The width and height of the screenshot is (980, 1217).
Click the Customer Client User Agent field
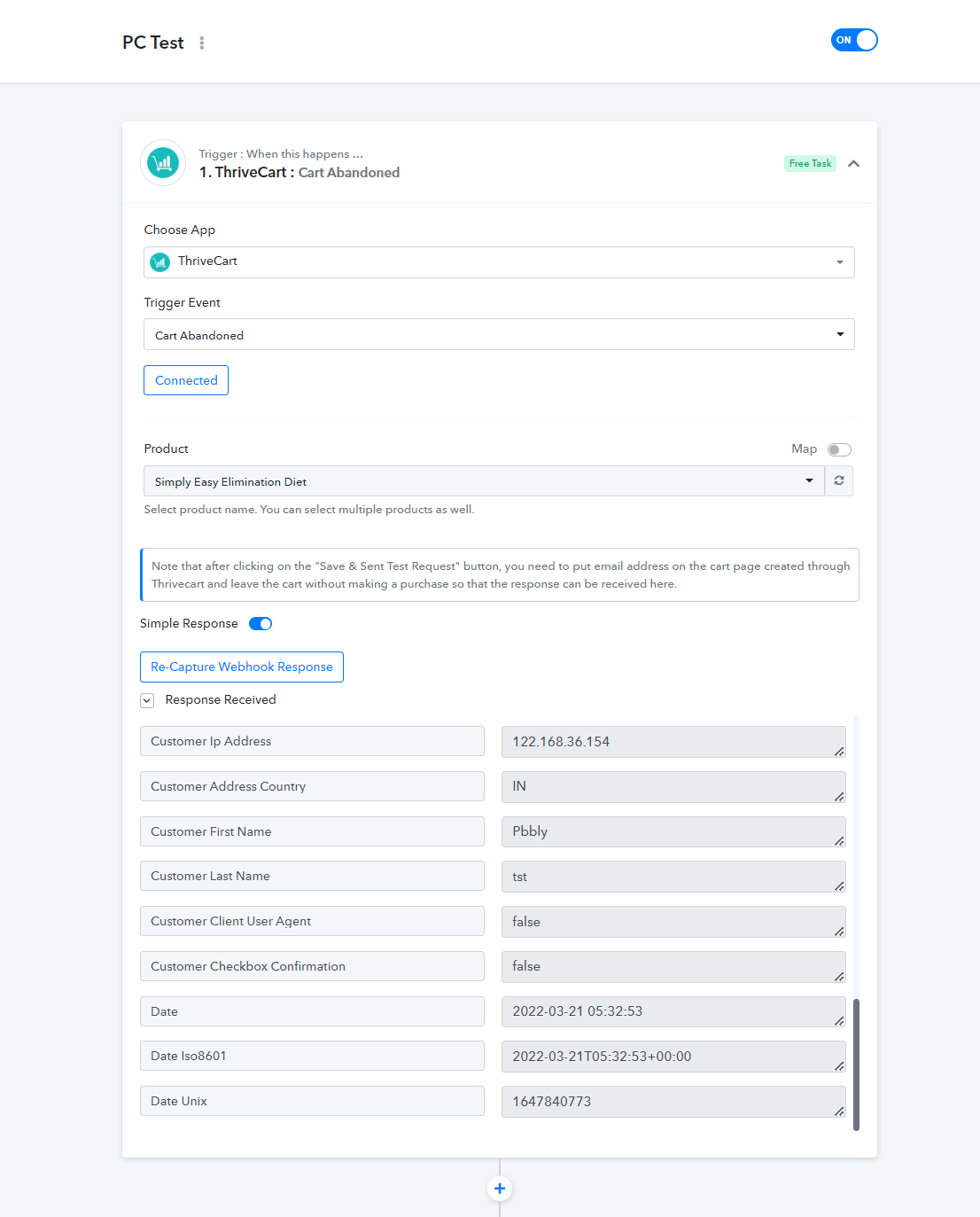coord(312,921)
